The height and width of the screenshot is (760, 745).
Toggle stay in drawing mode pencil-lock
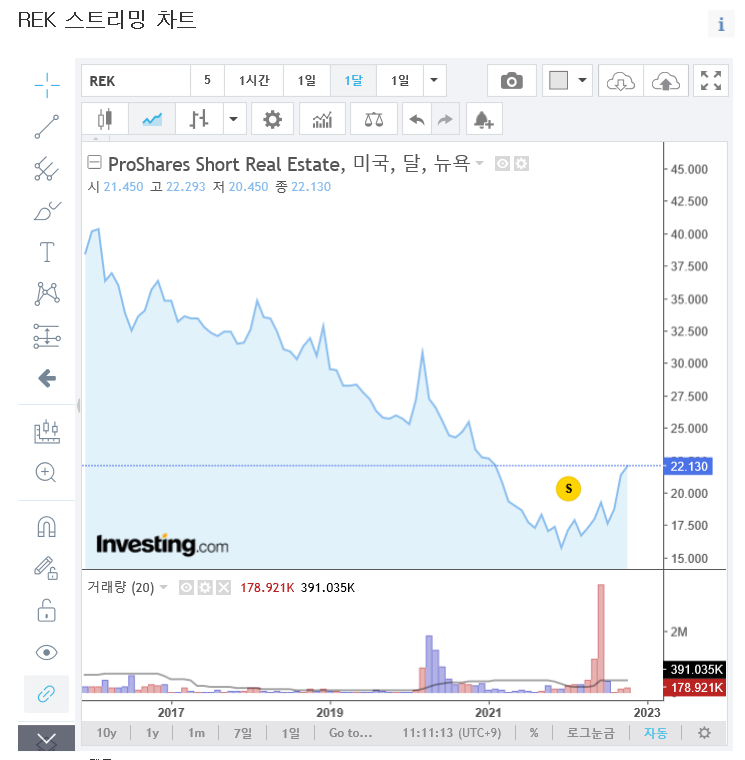[46, 568]
